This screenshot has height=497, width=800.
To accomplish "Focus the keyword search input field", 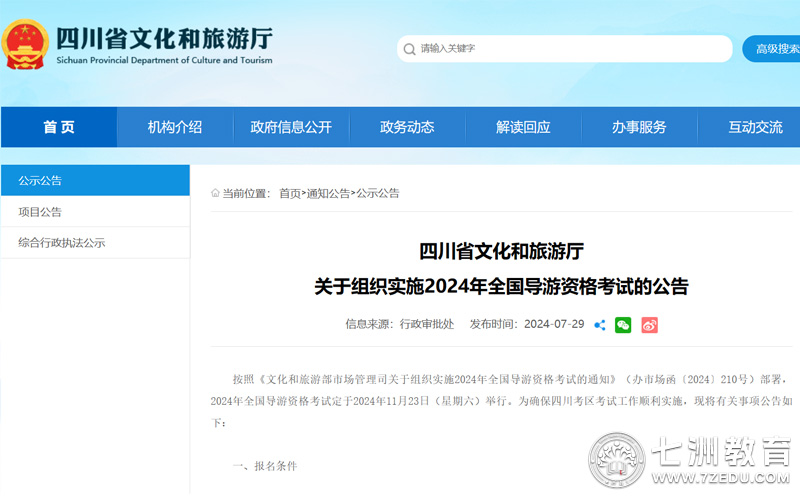I will click(565, 49).
